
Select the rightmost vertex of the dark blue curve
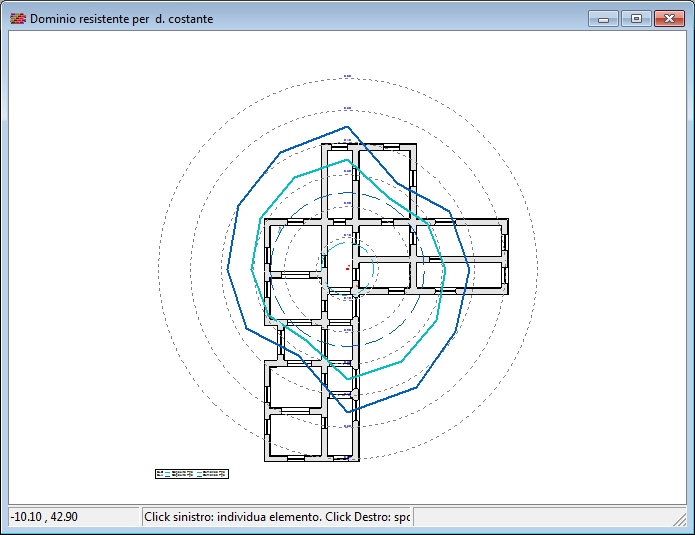(x=470, y=266)
